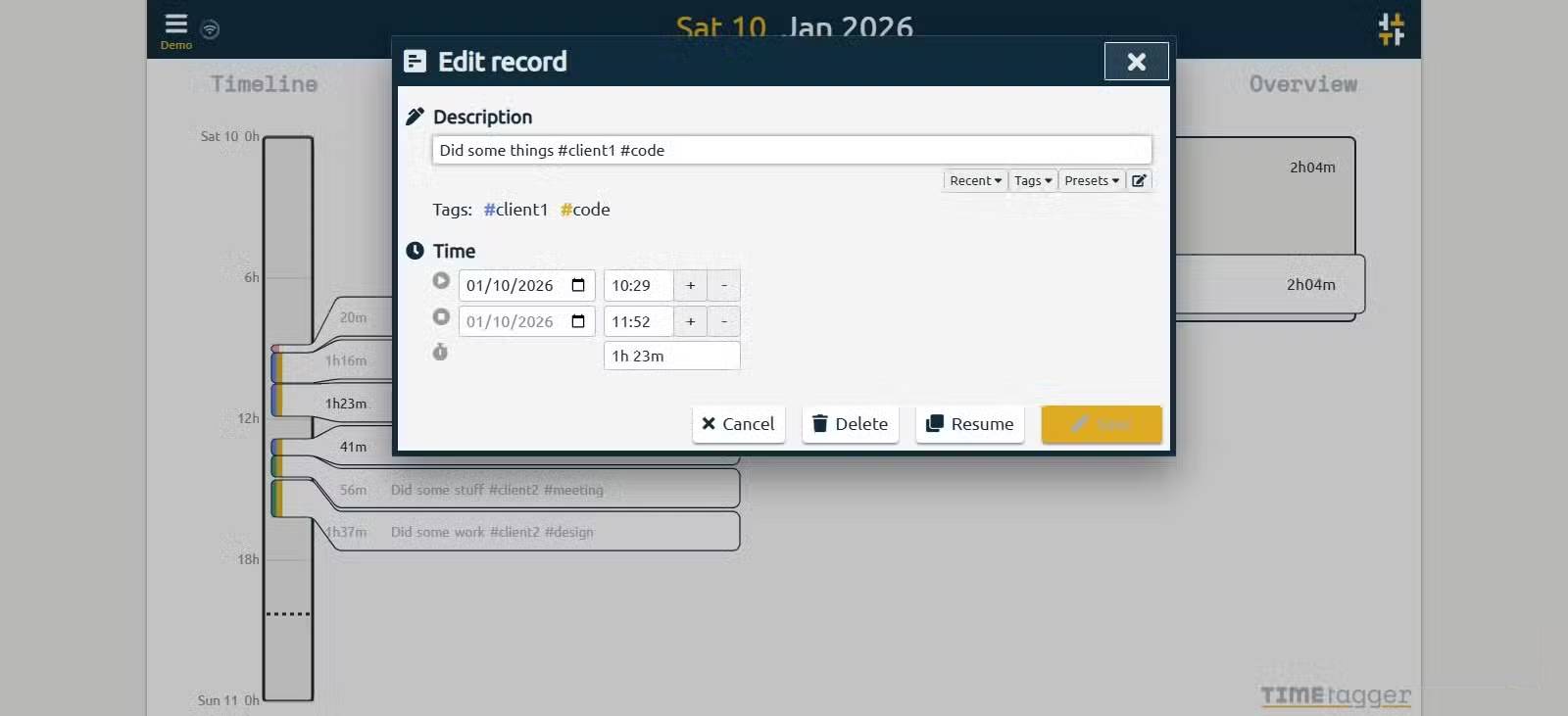Click the end time field 11:52
Screen dimensions: 1568x716
point(639,321)
